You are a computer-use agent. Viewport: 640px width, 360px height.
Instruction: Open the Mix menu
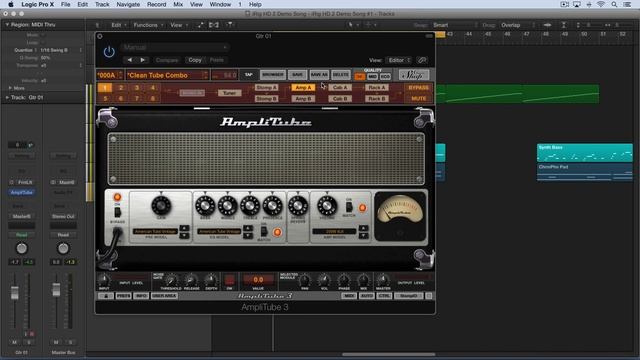tap(178, 4)
